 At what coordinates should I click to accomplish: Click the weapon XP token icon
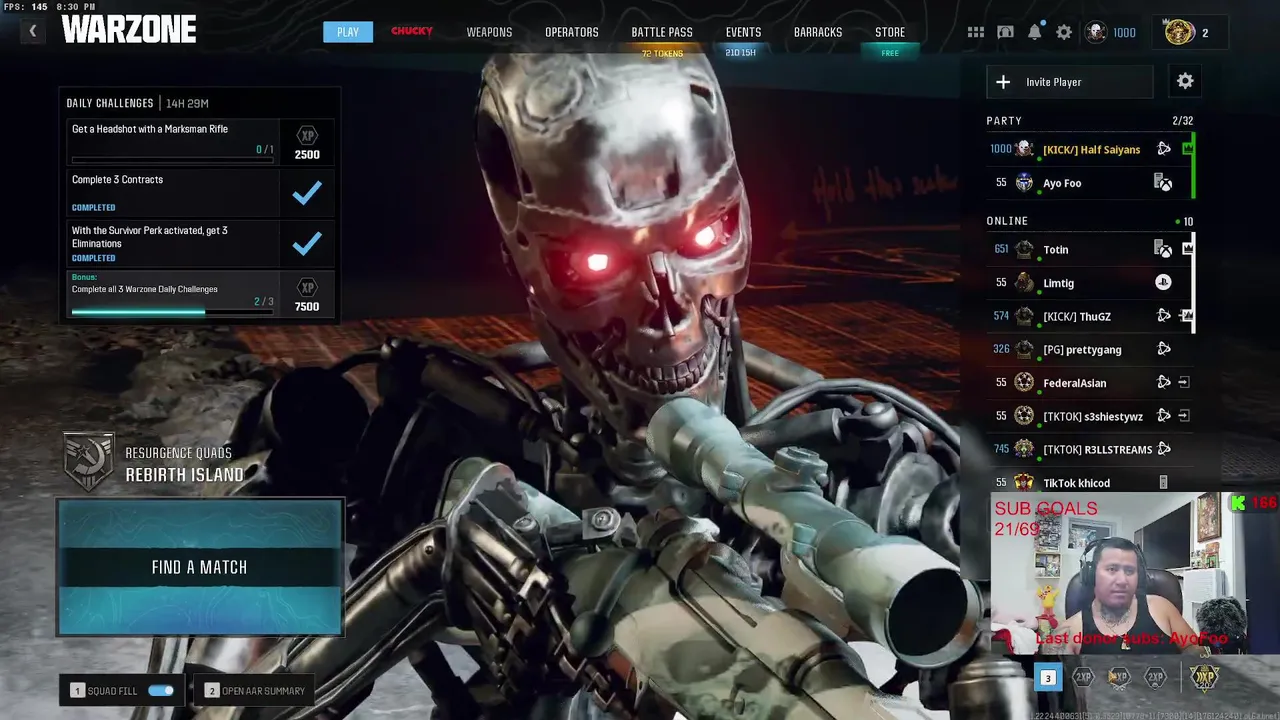(x=1119, y=677)
